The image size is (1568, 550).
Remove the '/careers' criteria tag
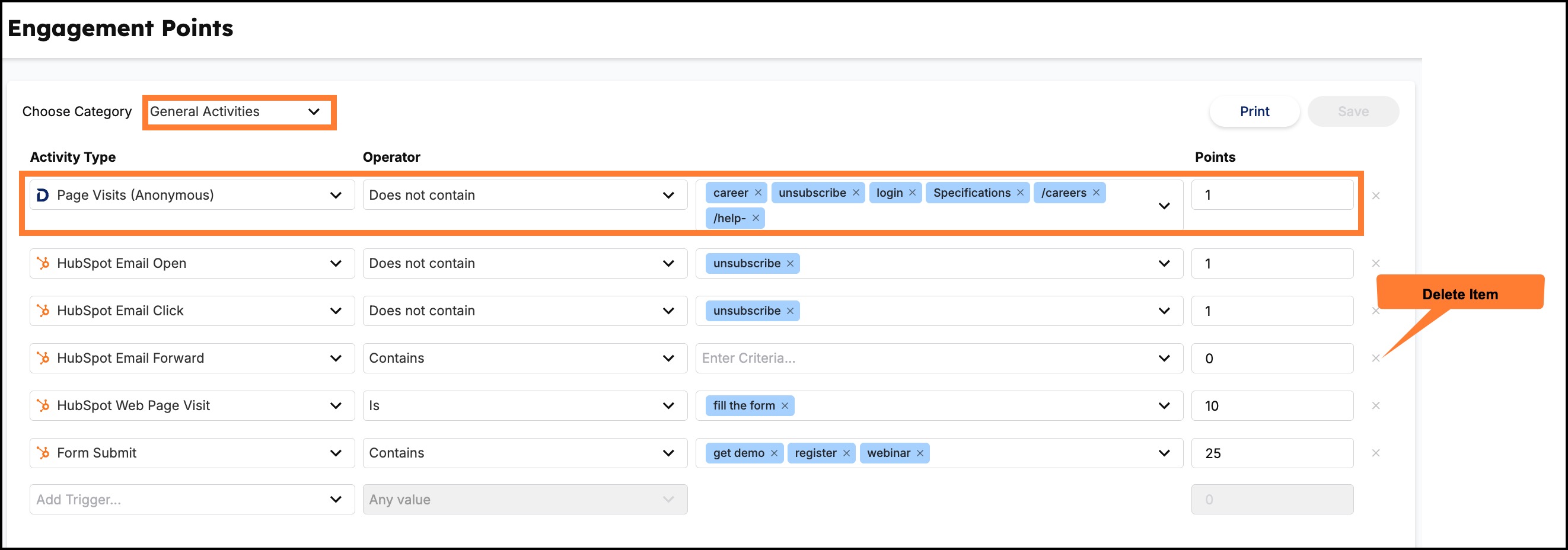pos(1097,193)
